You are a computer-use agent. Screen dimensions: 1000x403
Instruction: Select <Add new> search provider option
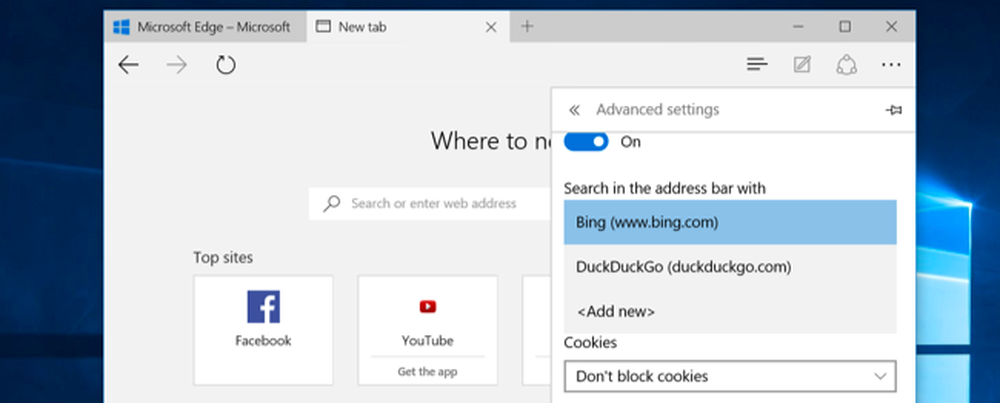(x=730, y=311)
